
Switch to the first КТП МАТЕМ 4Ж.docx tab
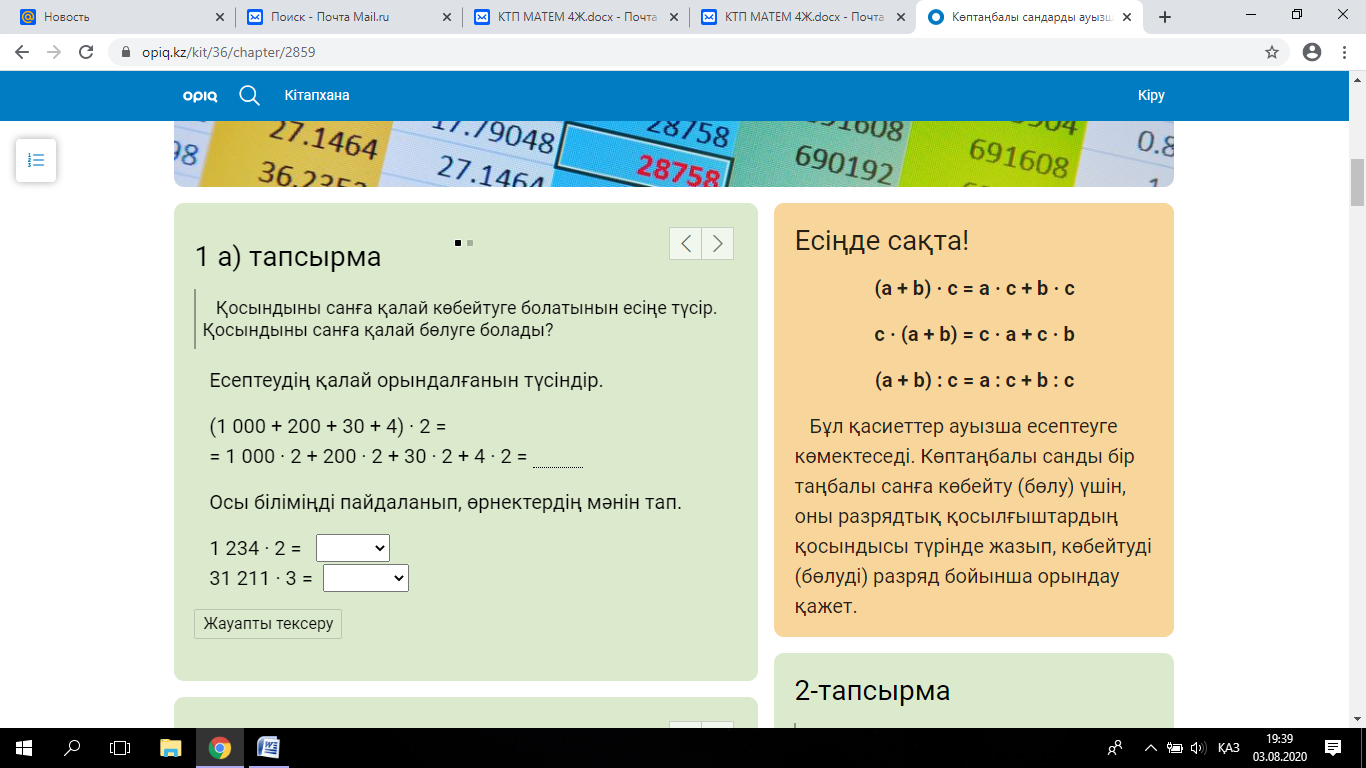tap(577, 17)
